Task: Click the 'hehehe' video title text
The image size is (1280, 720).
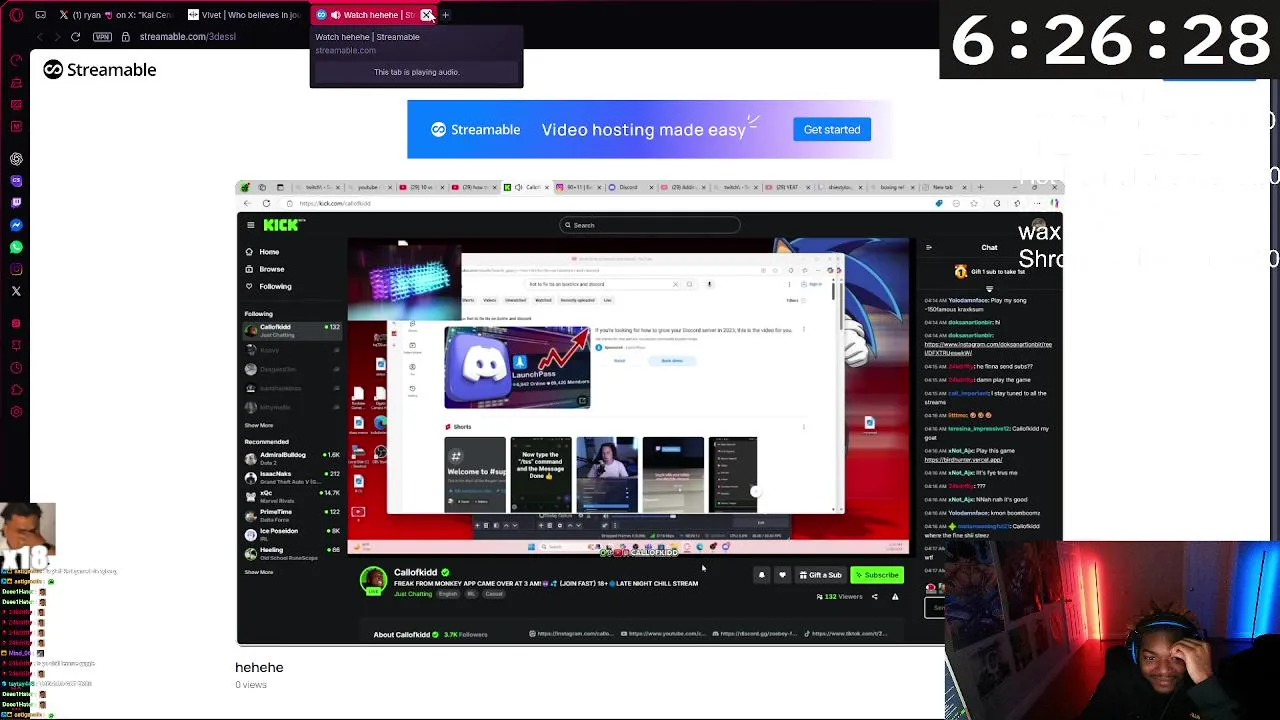Action: coord(259,667)
